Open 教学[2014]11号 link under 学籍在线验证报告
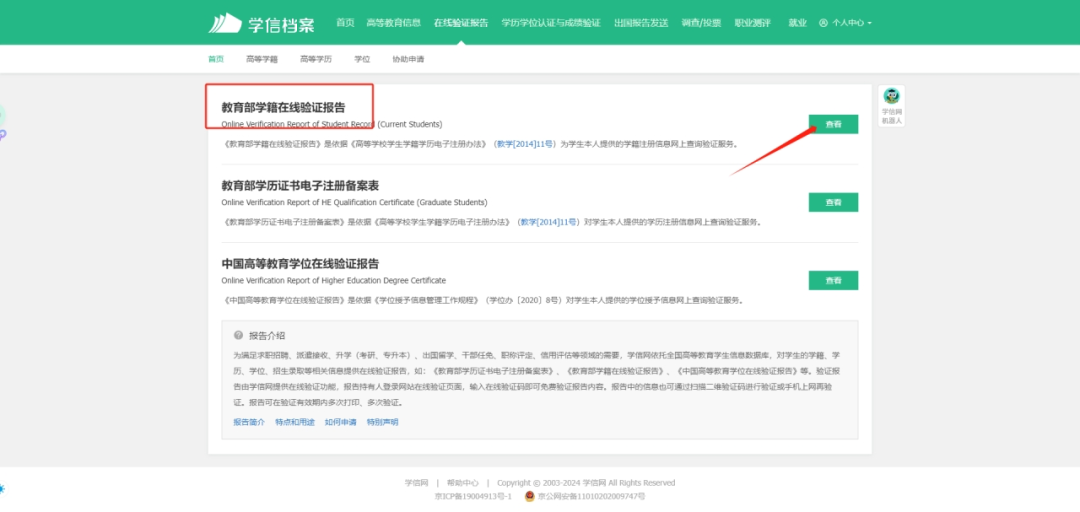Viewport: 1080px width, 512px height. (x=525, y=144)
